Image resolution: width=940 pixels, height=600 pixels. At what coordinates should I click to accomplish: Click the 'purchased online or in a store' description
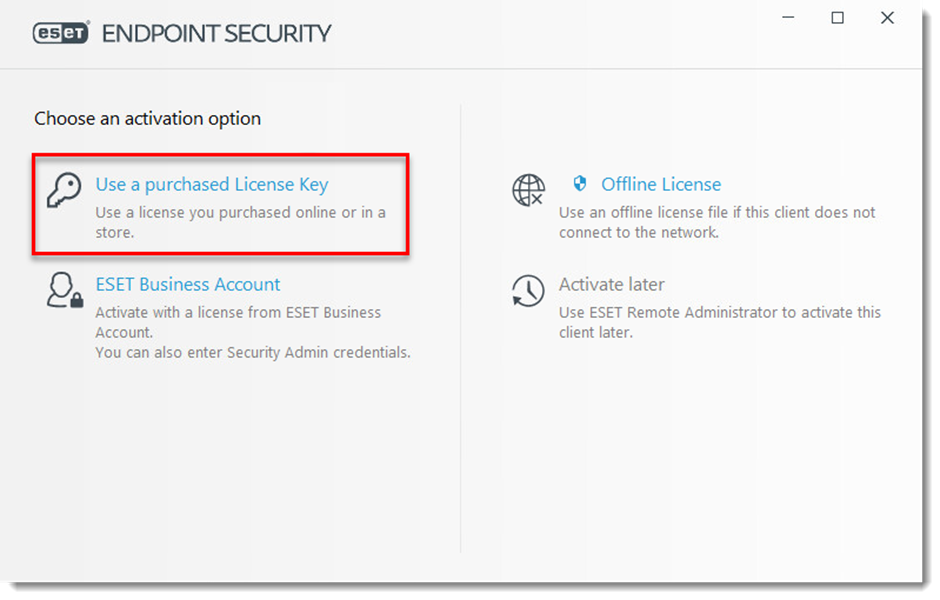click(240, 222)
